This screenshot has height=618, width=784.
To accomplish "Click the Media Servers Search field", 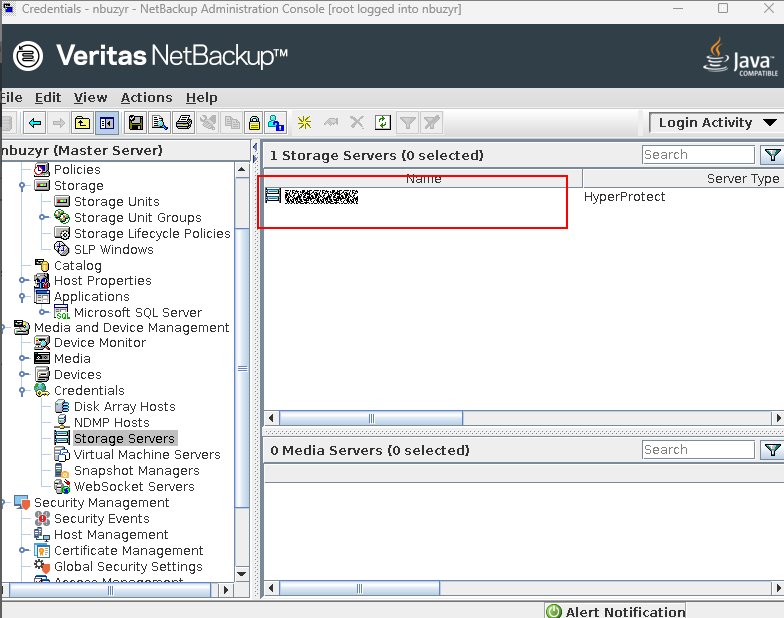I will pyautogui.click(x=698, y=450).
